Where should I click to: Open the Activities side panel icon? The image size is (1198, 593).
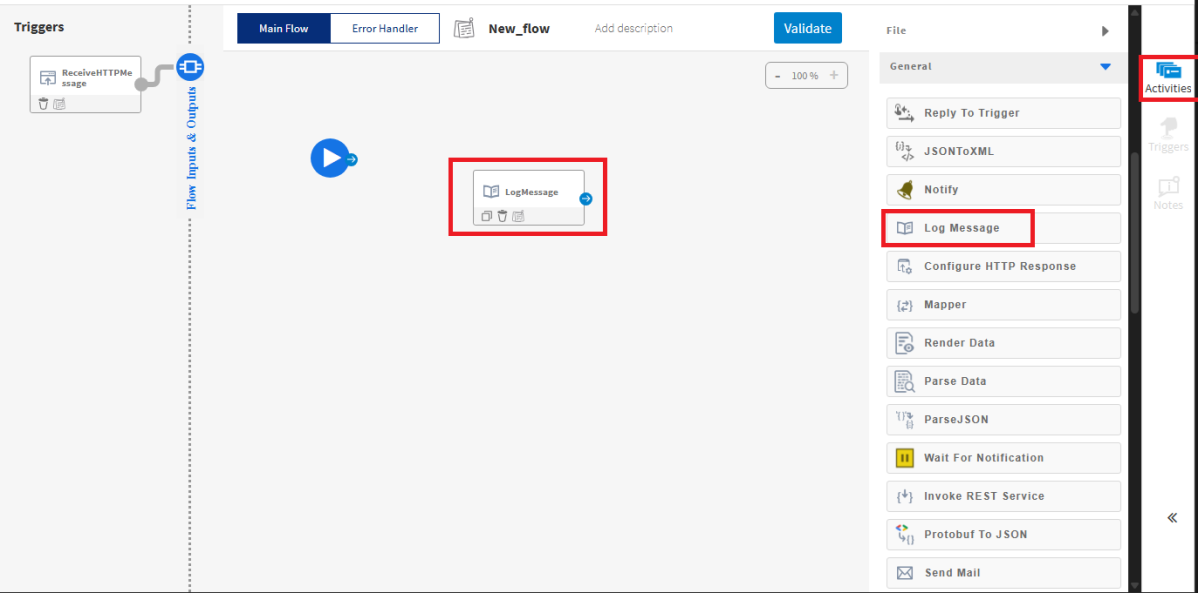click(x=1168, y=70)
